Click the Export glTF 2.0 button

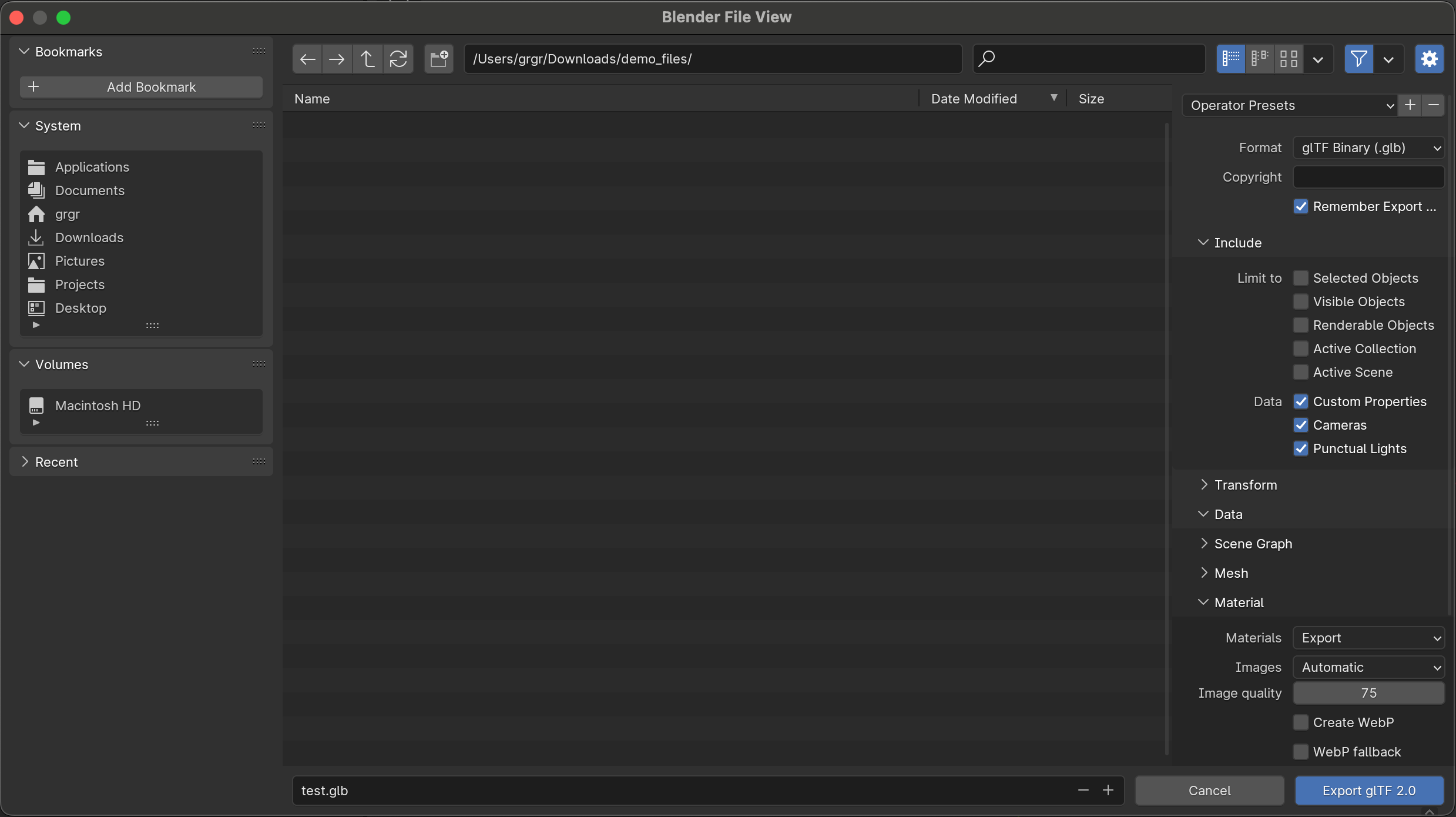[1368, 791]
